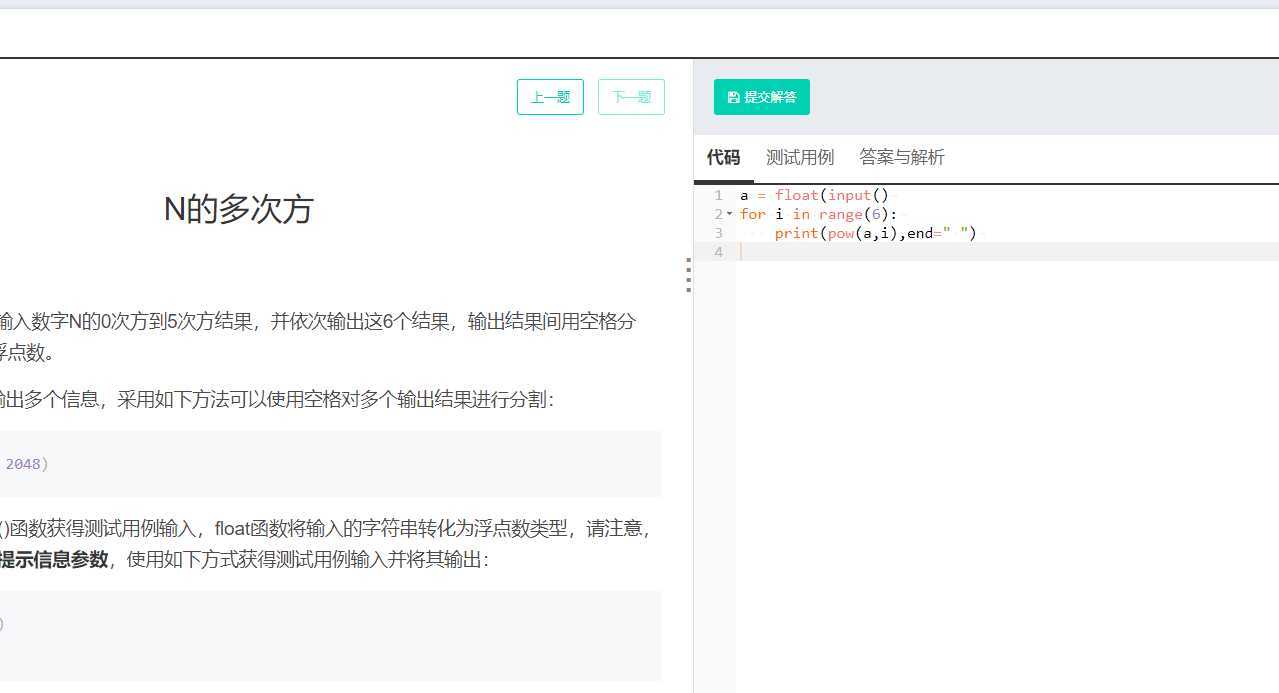Click line number 1 in the editor gutter

(718, 195)
